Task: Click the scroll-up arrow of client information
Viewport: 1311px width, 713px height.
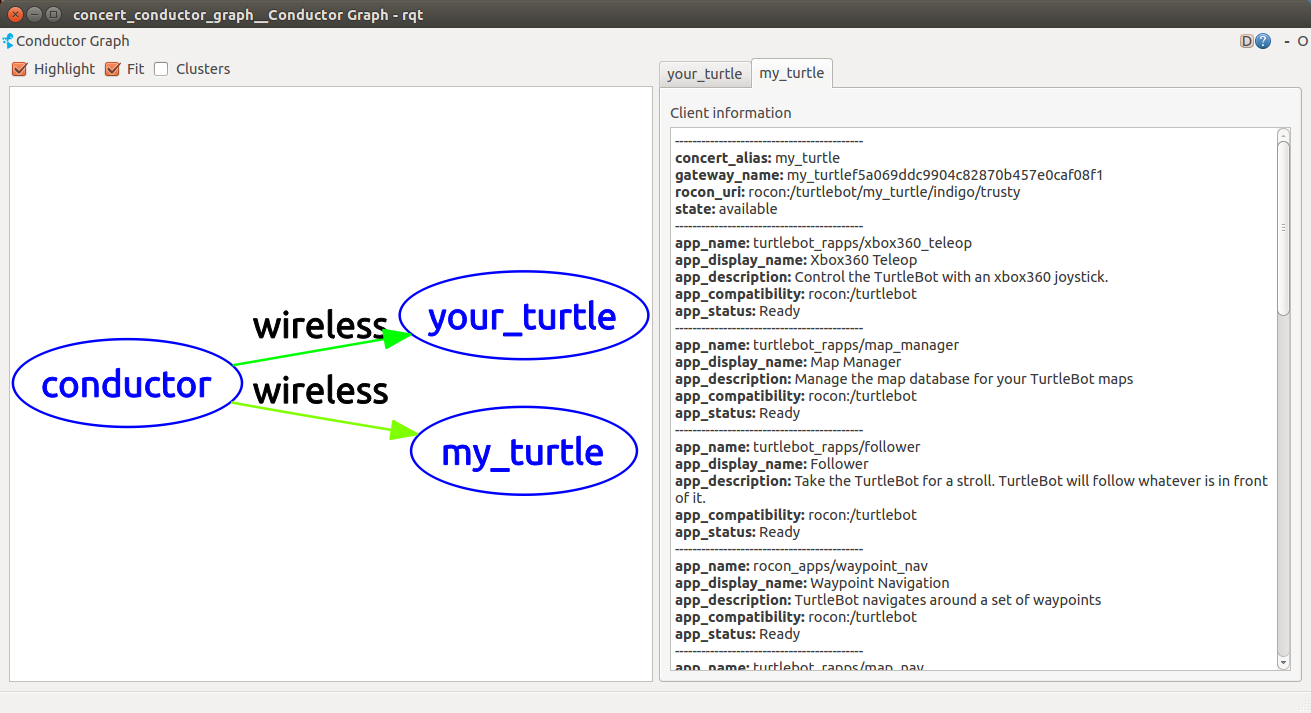Action: pos(1283,135)
